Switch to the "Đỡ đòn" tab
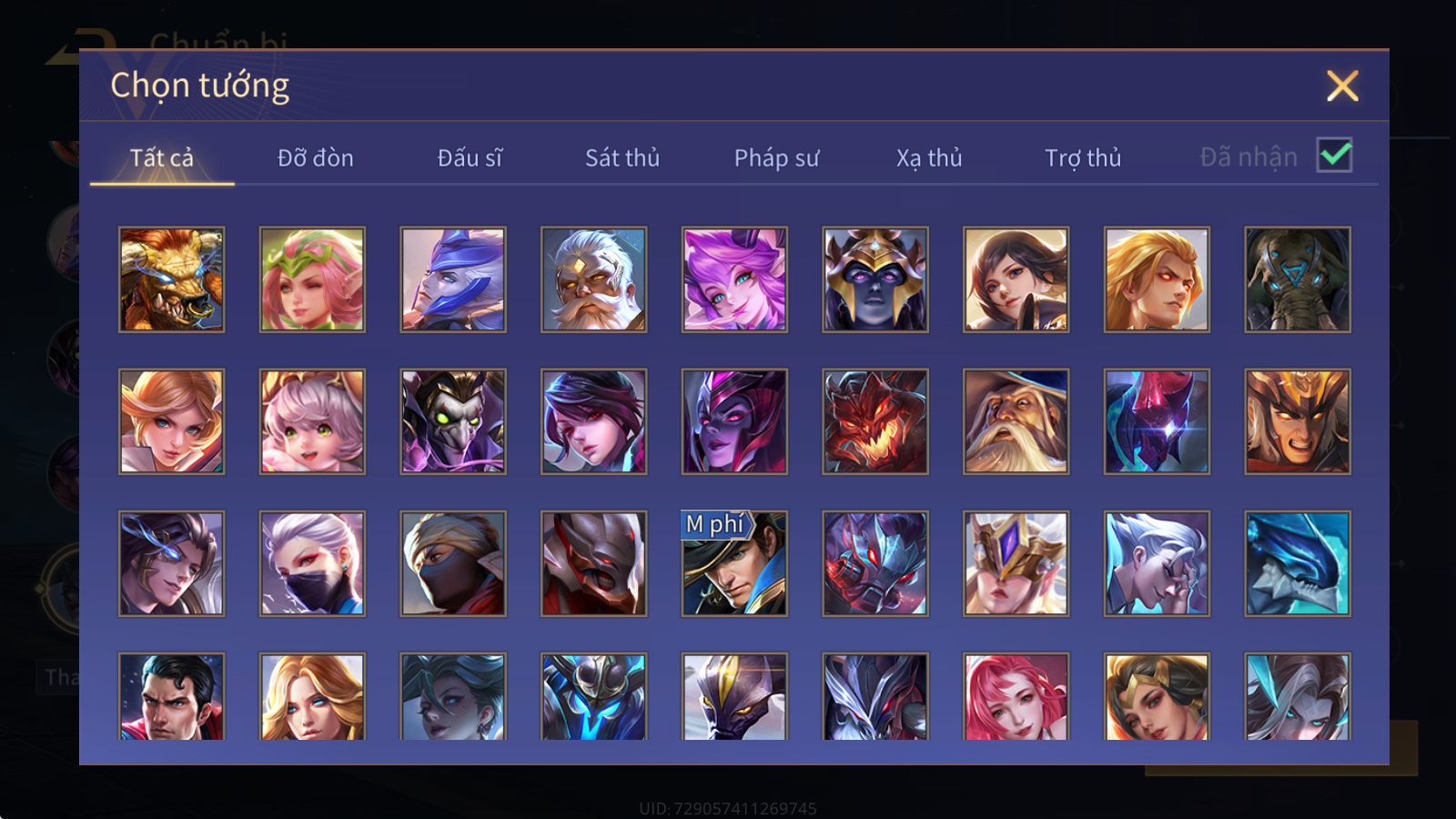Image resolution: width=1456 pixels, height=819 pixels. pyautogui.click(x=316, y=158)
